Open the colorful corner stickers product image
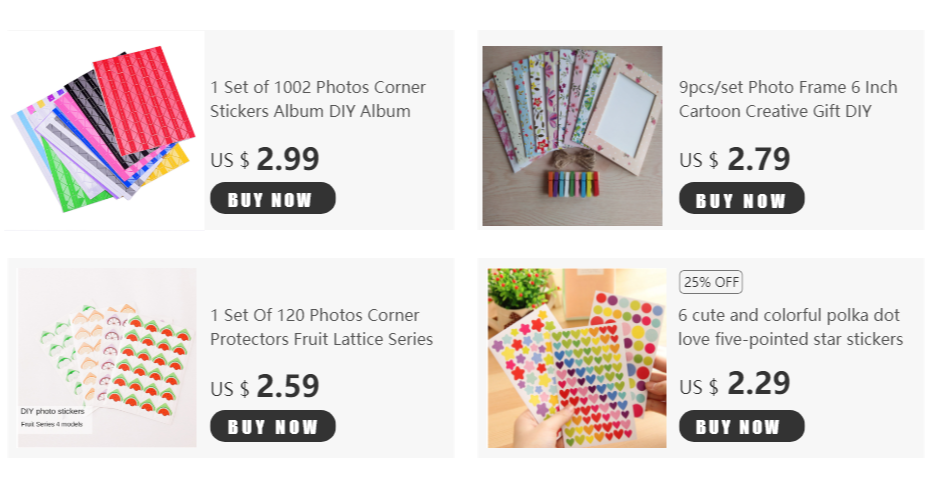Image resolution: width=932 pixels, height=486 pixels. (105, 130)
